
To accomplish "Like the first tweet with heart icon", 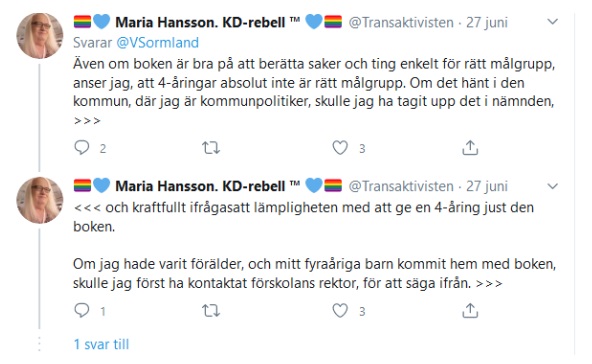I will 340,148.
